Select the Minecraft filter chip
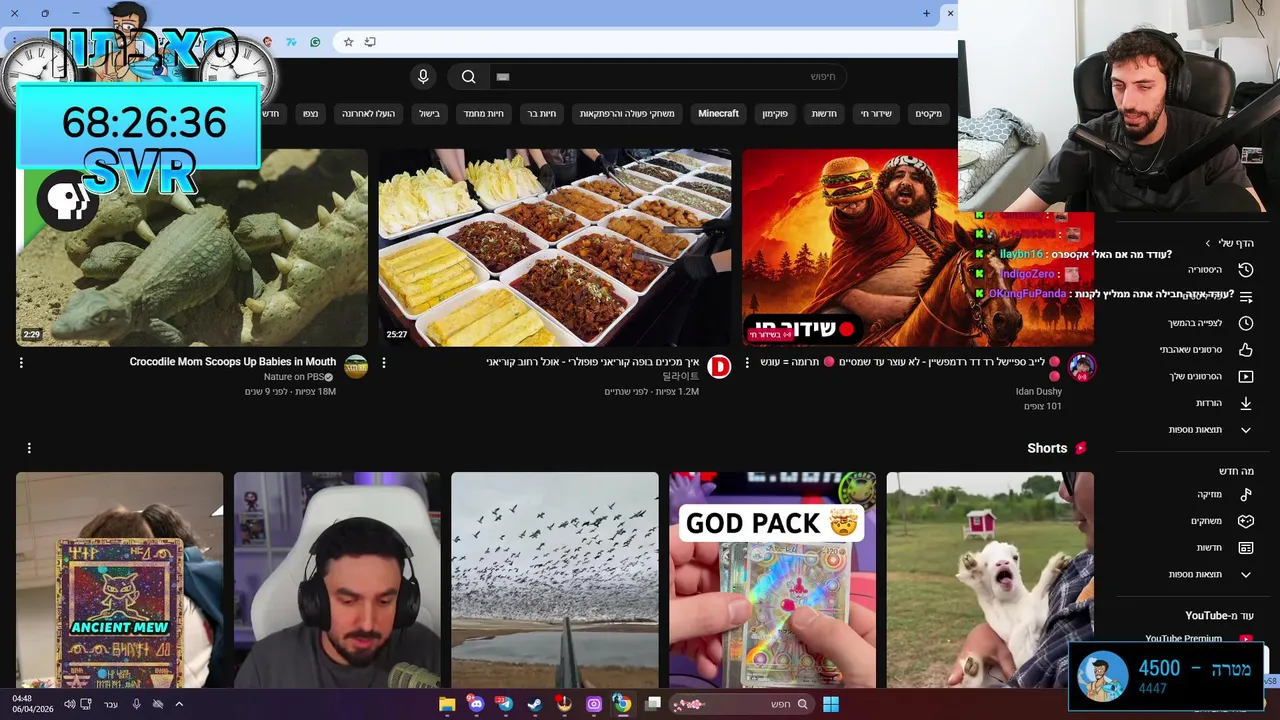1280x720 pixels. tap(718, 114)
